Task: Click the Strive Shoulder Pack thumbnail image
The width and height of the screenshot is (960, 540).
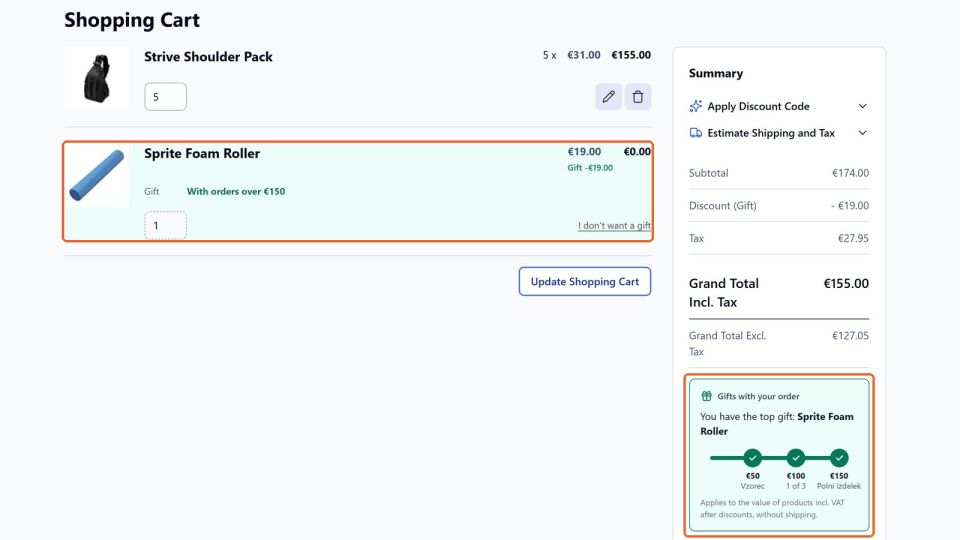Action: 97,78
